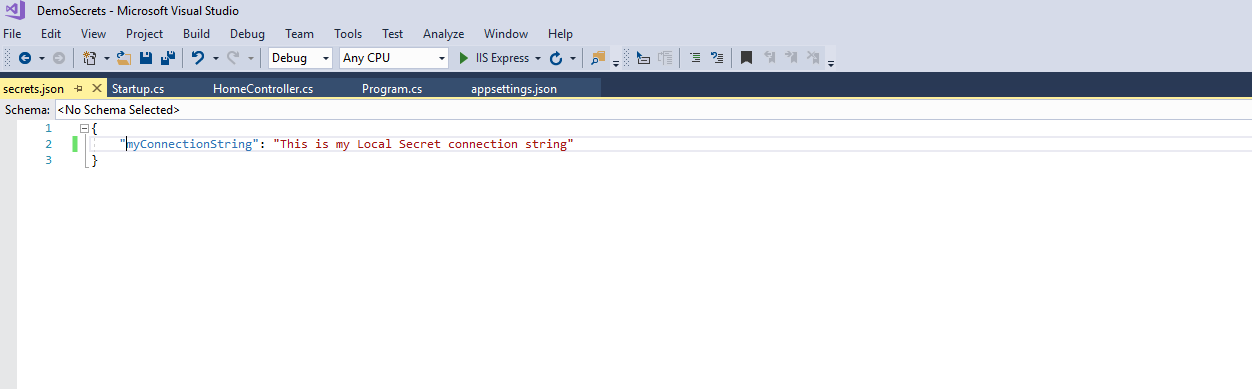Open the Redo history dropdown arrow
Viewport: 1252px width, 389px height.
[x=250, y=58]
